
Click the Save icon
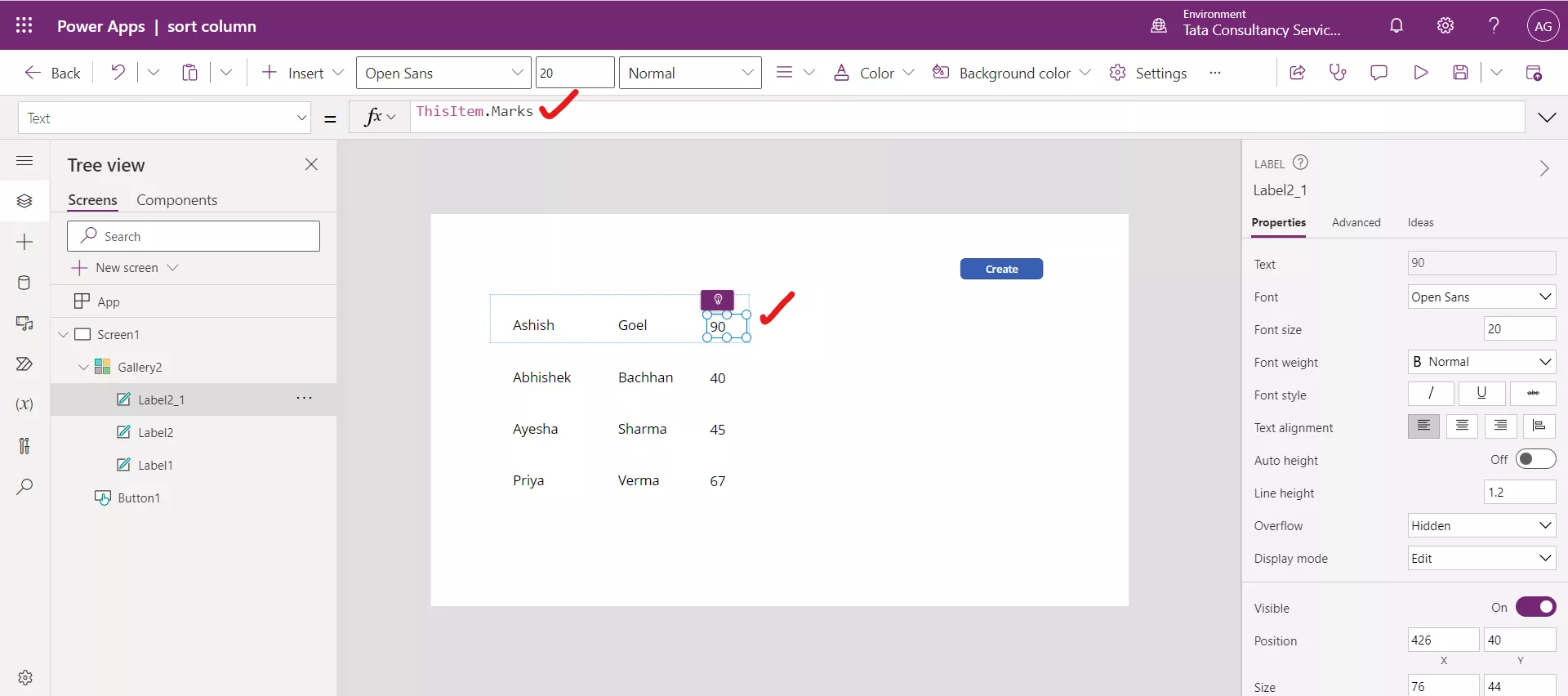tap(1461, 73)
